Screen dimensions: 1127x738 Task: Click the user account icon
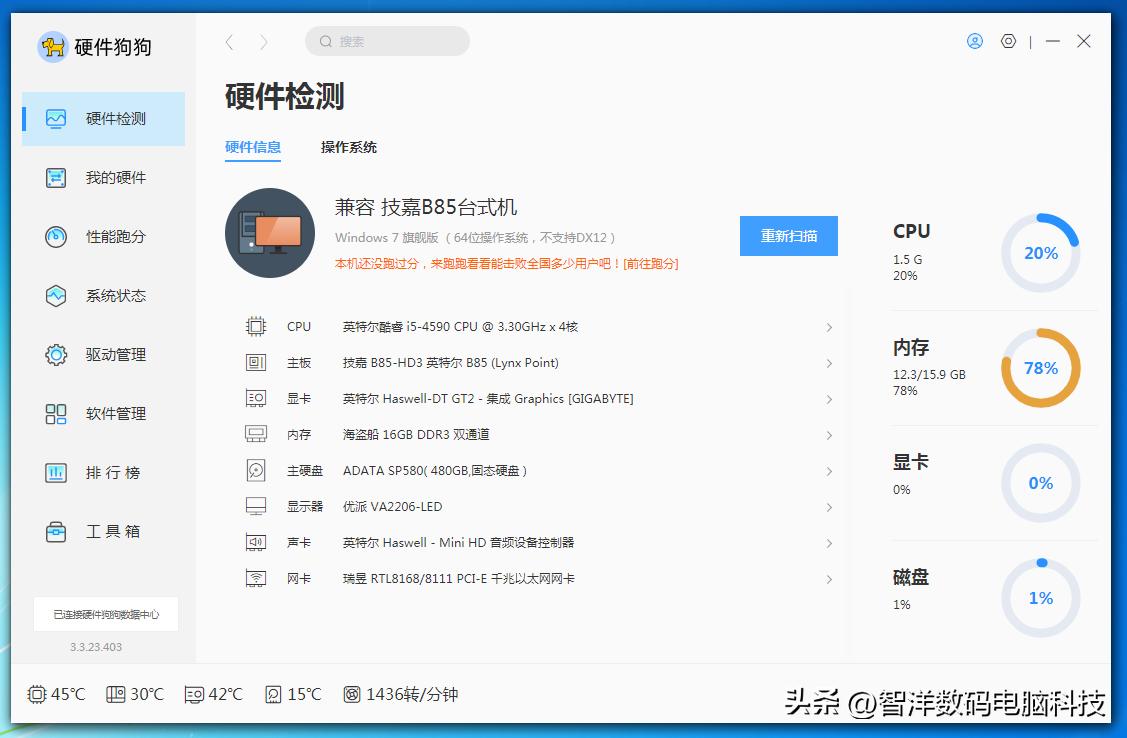click(x=974, y=41)
